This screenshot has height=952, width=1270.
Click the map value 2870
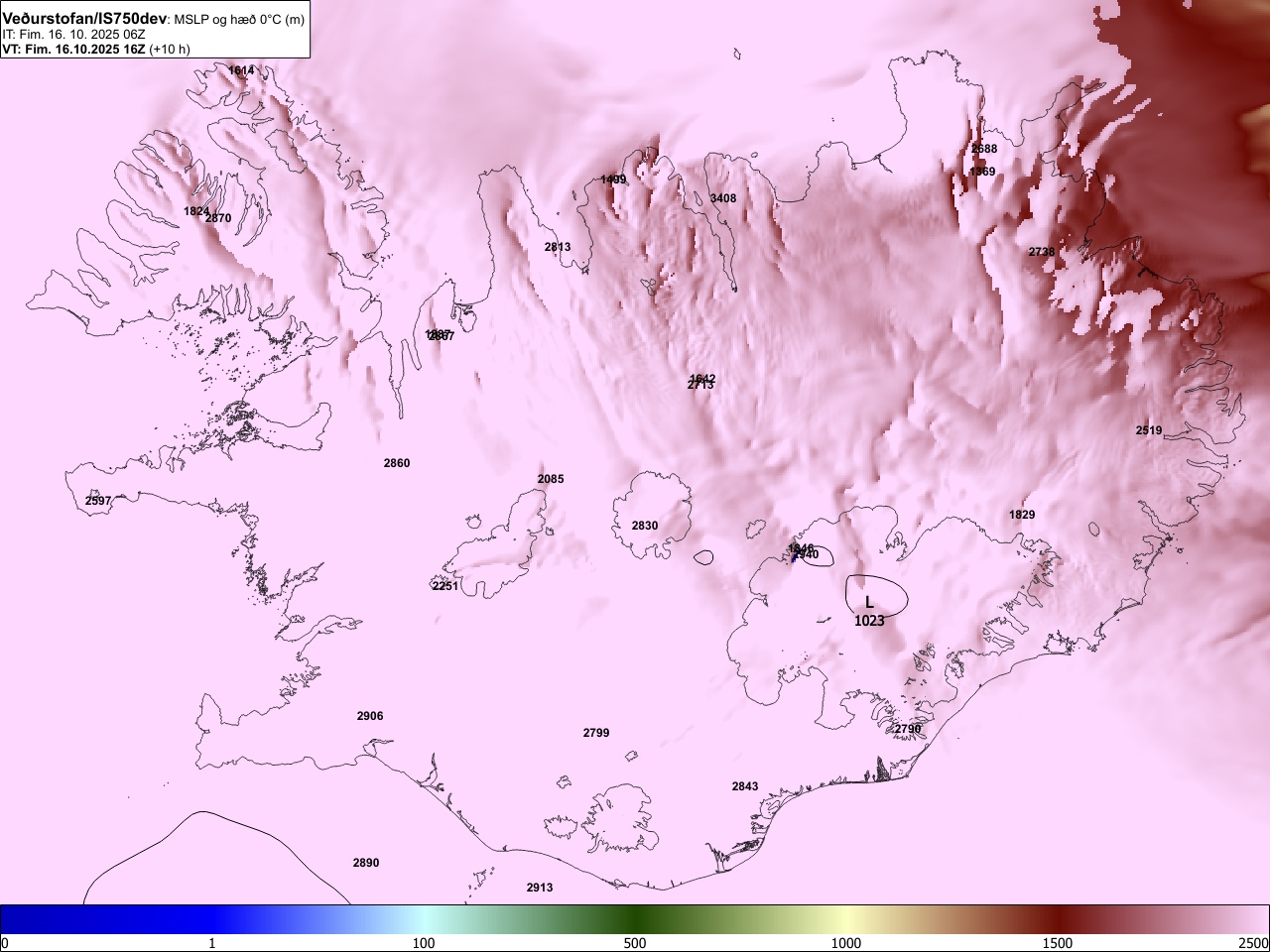tap(217, 218)
